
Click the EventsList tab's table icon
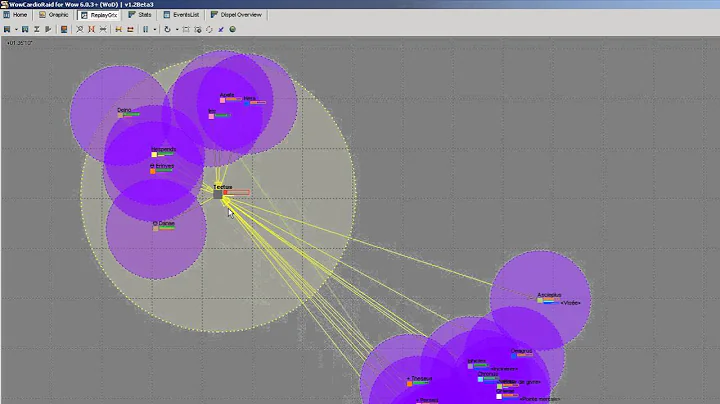(167, 15)
